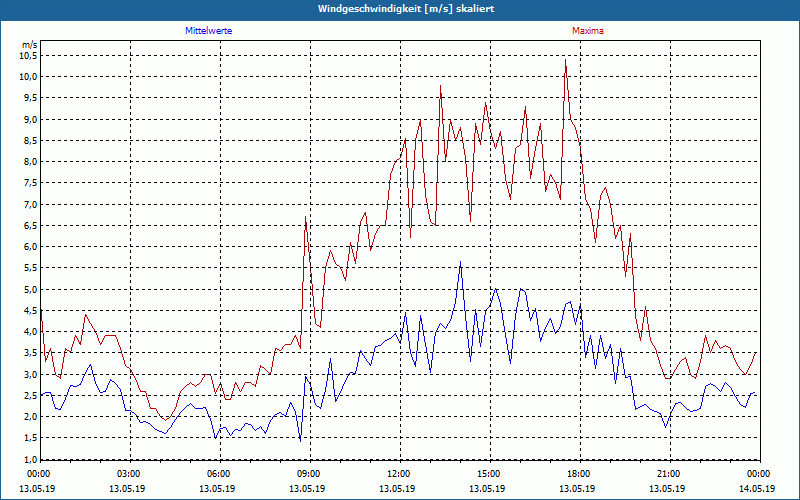Click the y-axis value '1,5'

click(31, 438)
